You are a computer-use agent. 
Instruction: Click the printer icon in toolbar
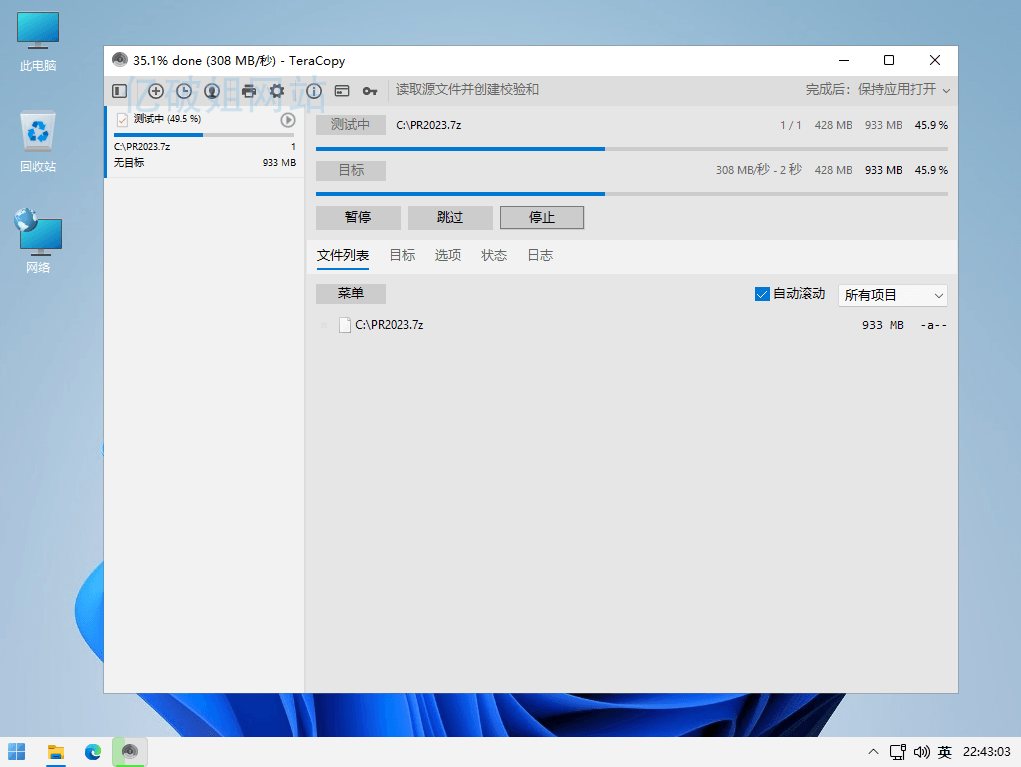249,91
